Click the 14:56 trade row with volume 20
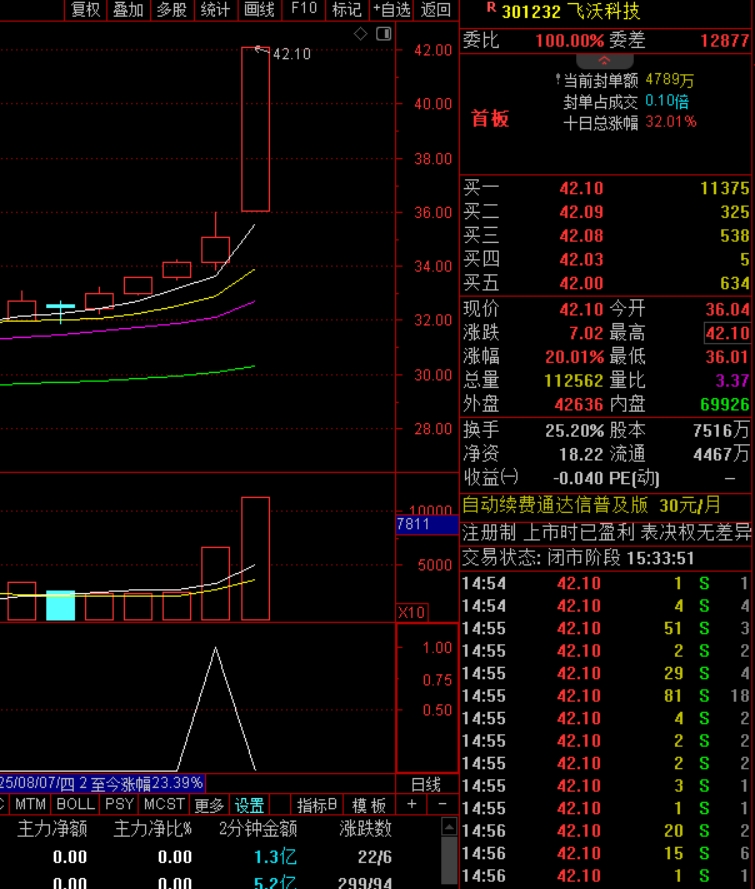 point(606,831)
